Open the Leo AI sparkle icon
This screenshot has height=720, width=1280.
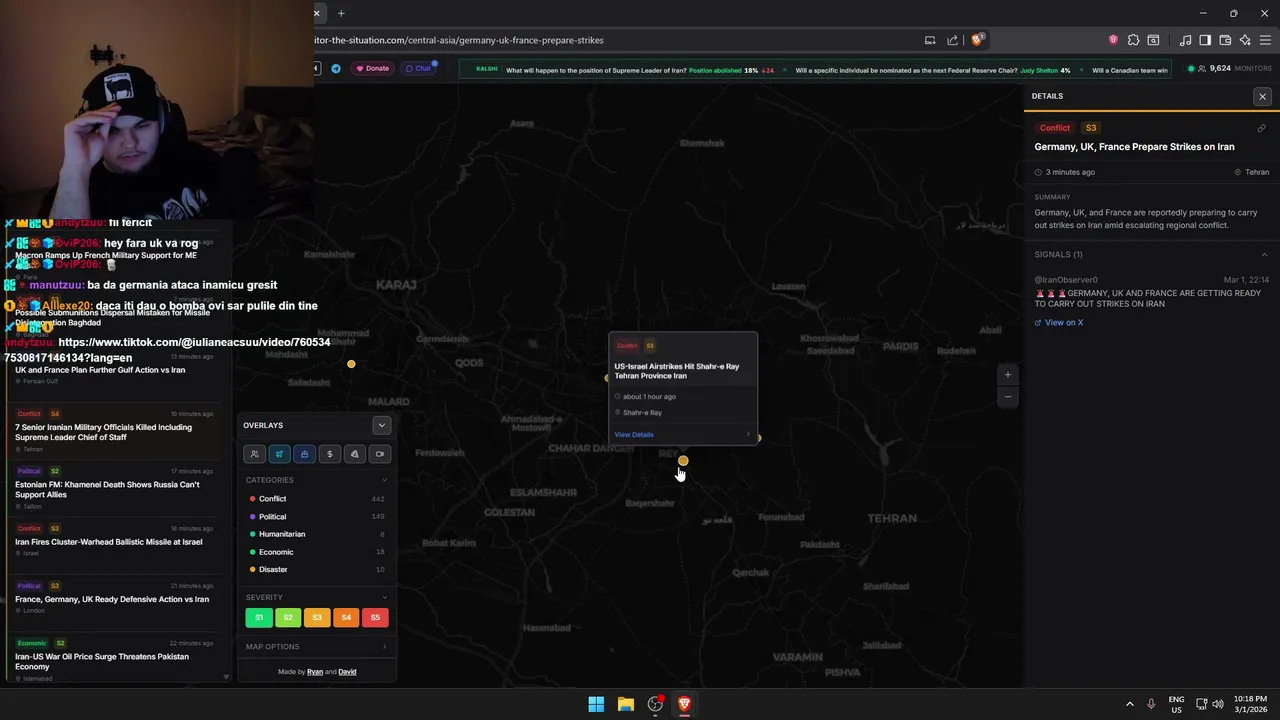point(1245,40)
